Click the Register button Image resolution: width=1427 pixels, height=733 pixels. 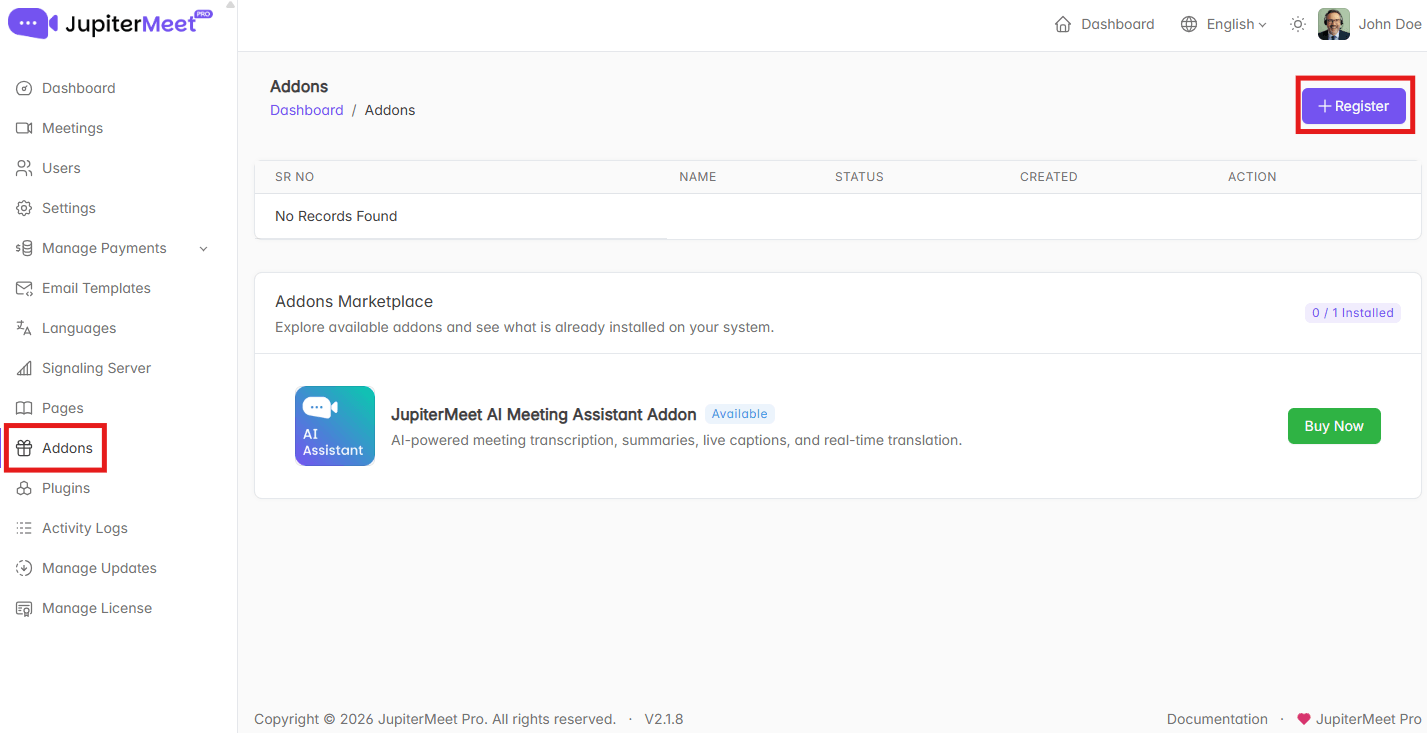(x=1354, y=106)
